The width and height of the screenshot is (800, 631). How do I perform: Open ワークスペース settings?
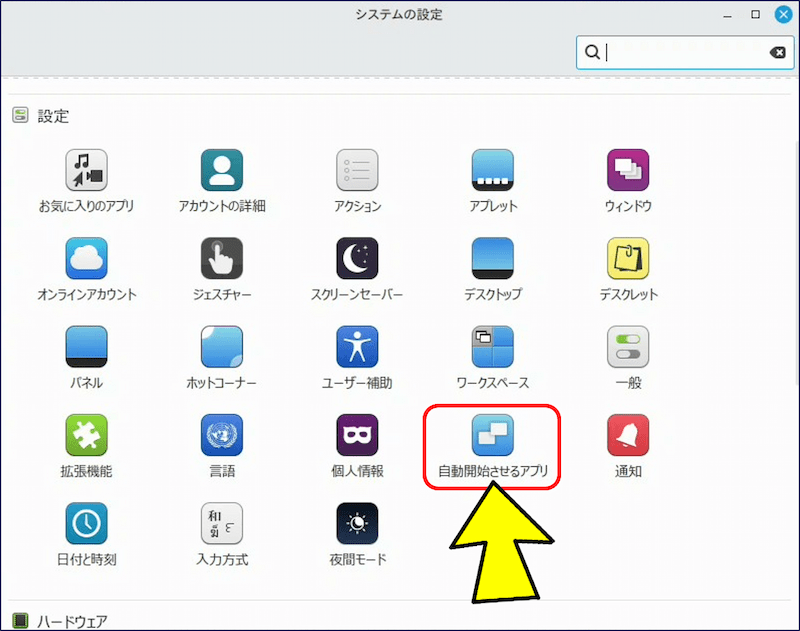pos(492,346)
